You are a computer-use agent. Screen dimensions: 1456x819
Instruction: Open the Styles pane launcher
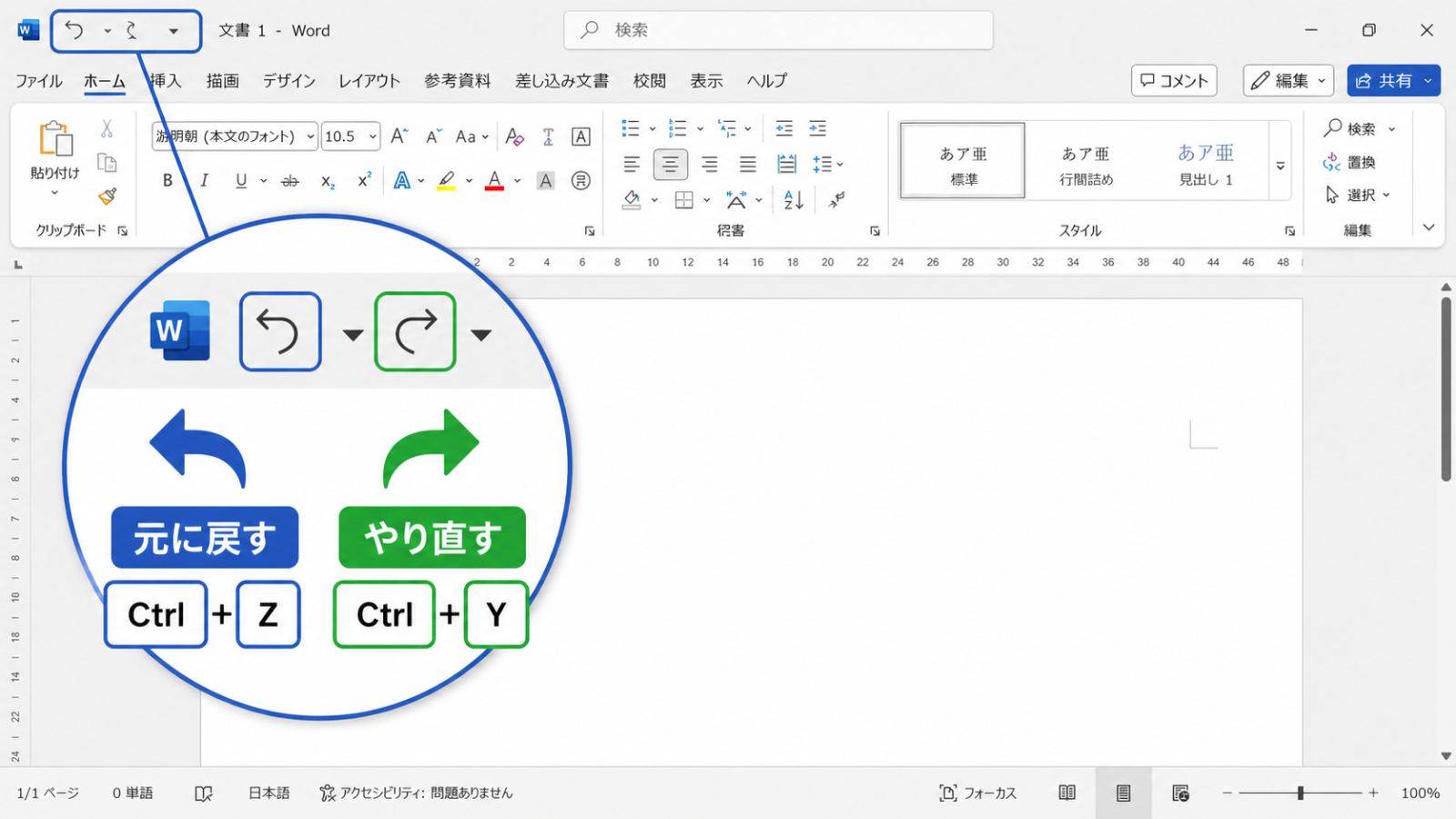(x=1289, y=231)
